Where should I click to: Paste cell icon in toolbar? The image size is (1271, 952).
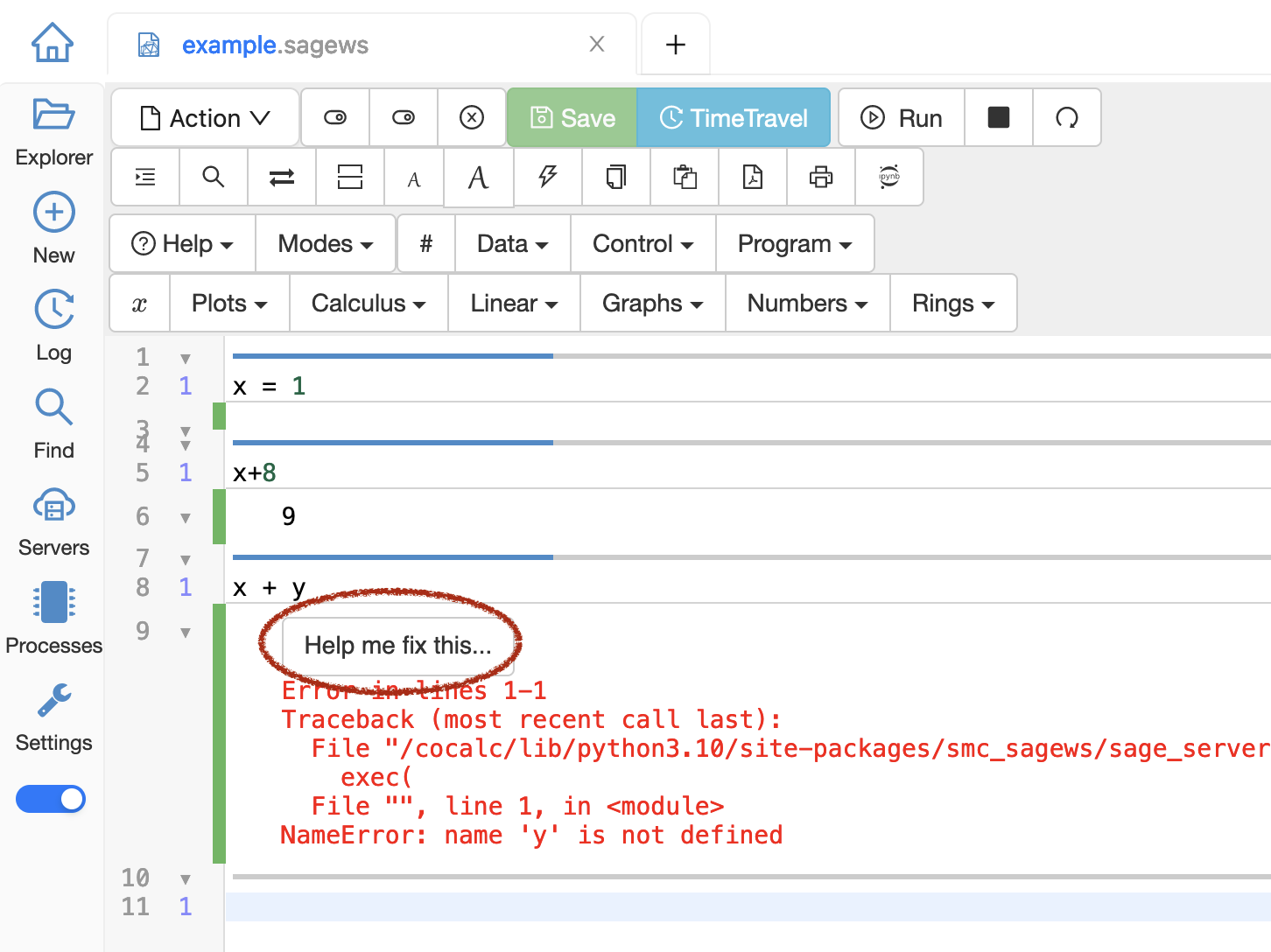pyautogui.click(x=684, y=177)
